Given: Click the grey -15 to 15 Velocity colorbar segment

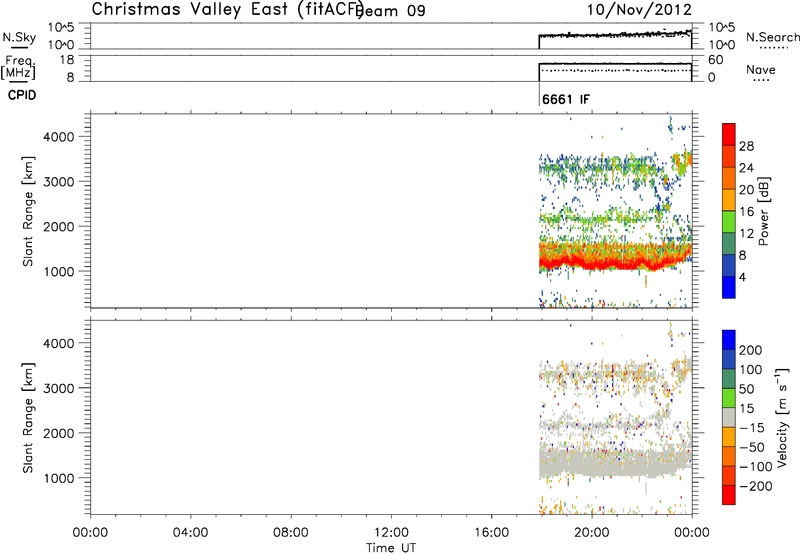Looking at the screenshot, I should click(729, 417).
